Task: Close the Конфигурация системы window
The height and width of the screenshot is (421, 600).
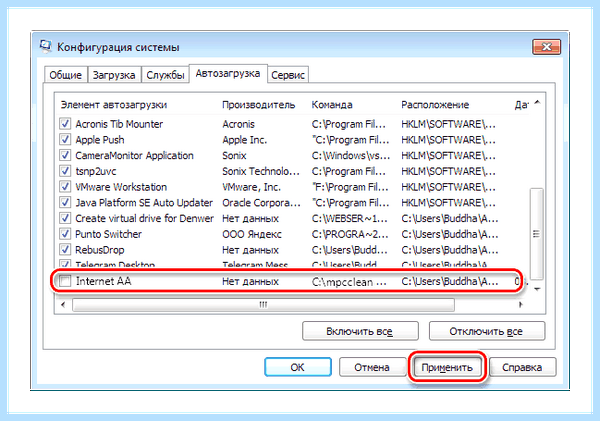Action: (x=546, y=47)
